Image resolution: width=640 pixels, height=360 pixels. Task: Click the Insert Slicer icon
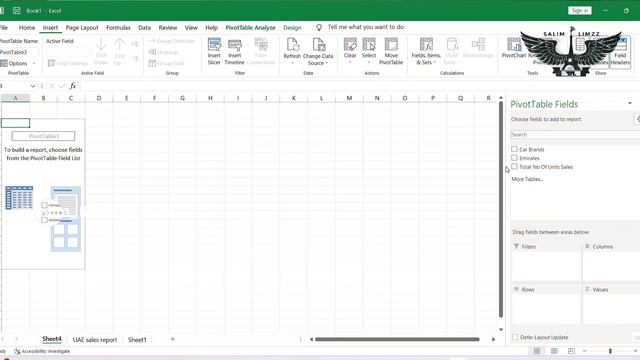coord(214,45)
